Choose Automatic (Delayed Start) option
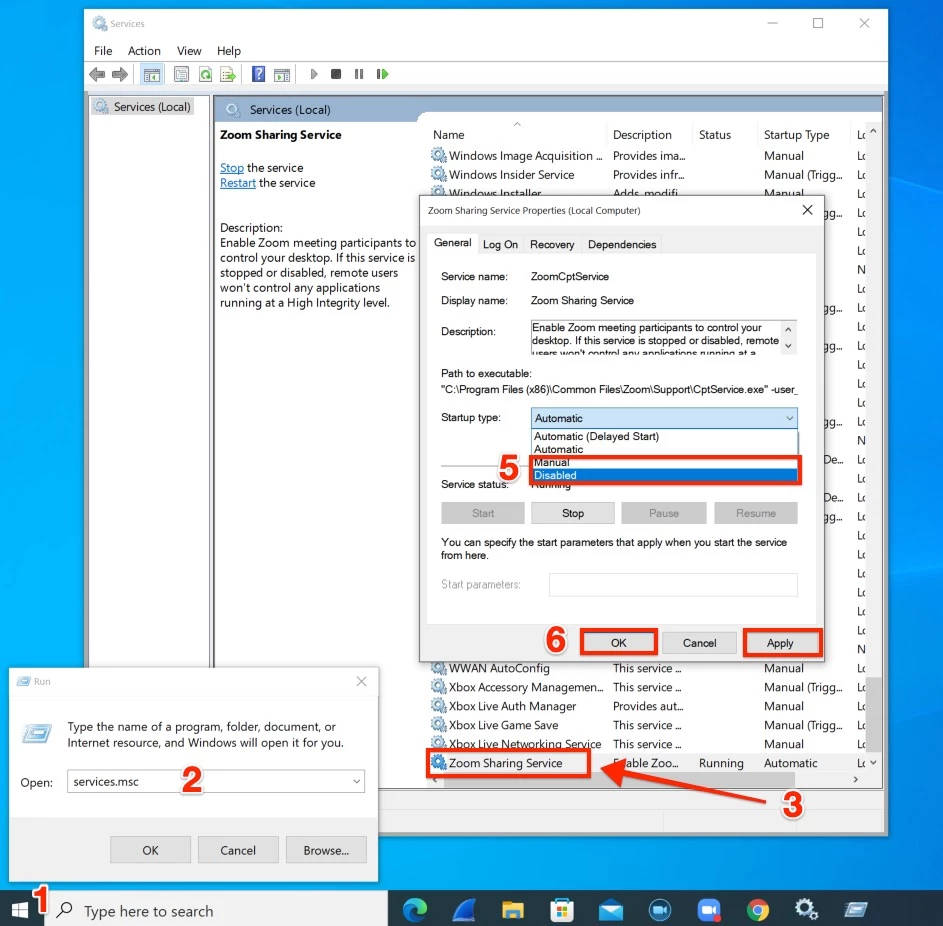Screen dimensions: 943x926 coord(664,437)
